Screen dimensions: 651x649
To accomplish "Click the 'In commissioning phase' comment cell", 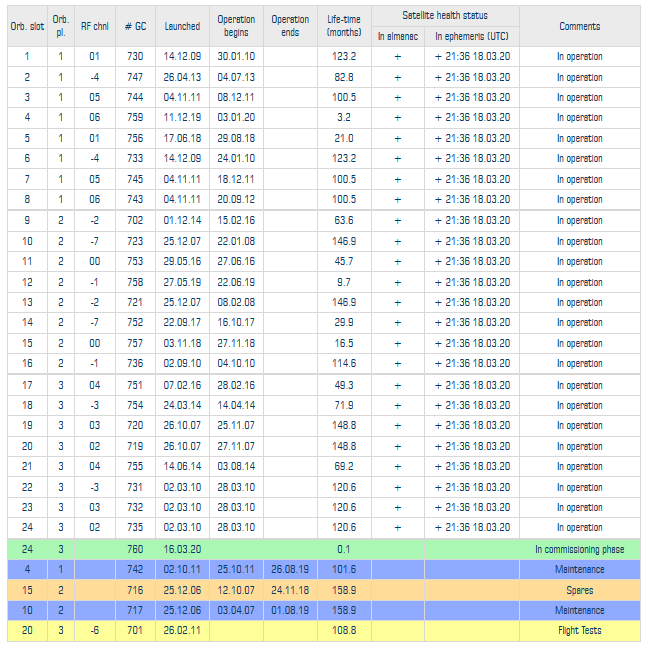I will (x=580, y=549).
